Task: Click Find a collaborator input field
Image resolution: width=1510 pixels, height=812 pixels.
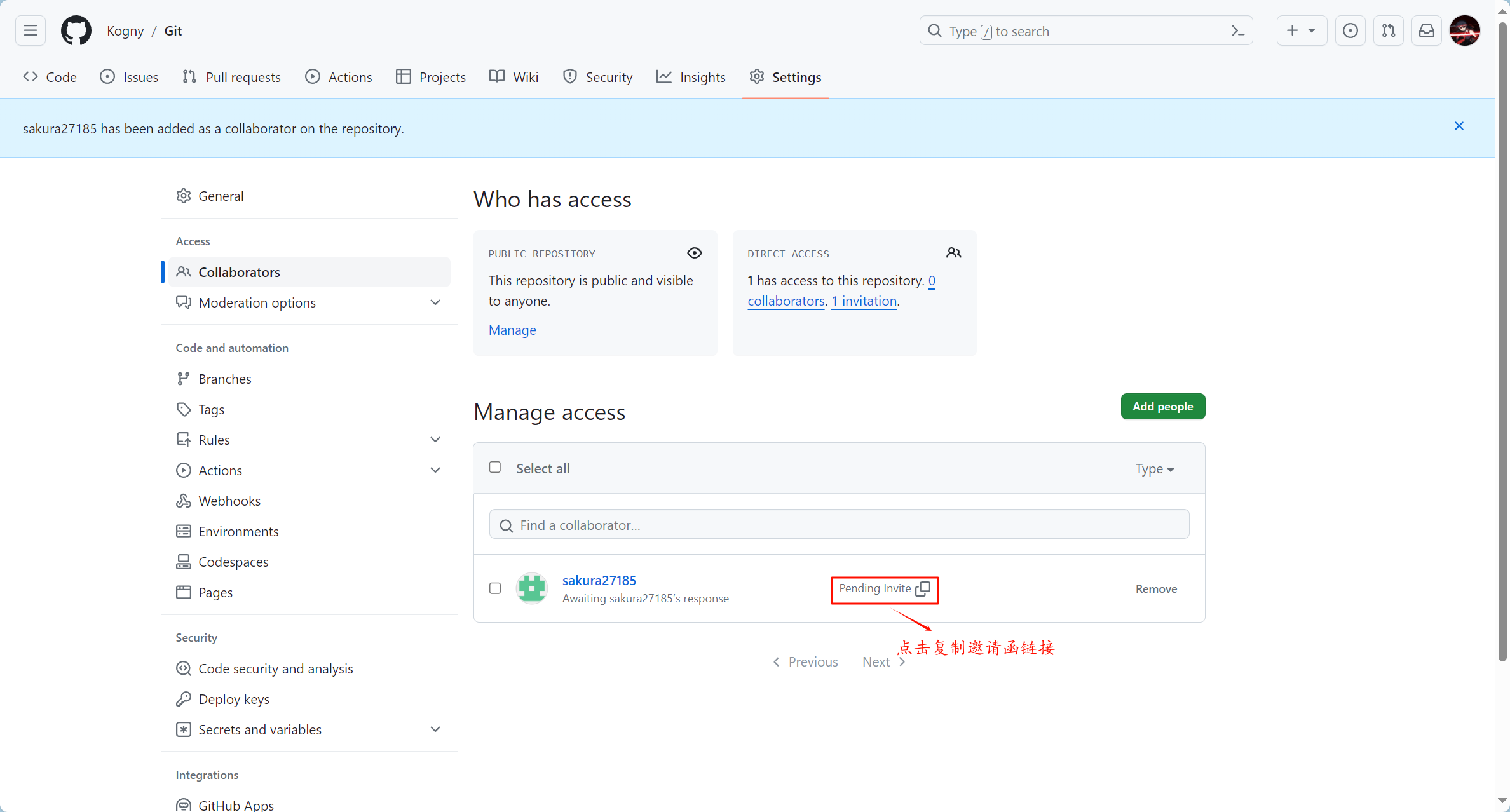Action: click(x=839, y=524)
